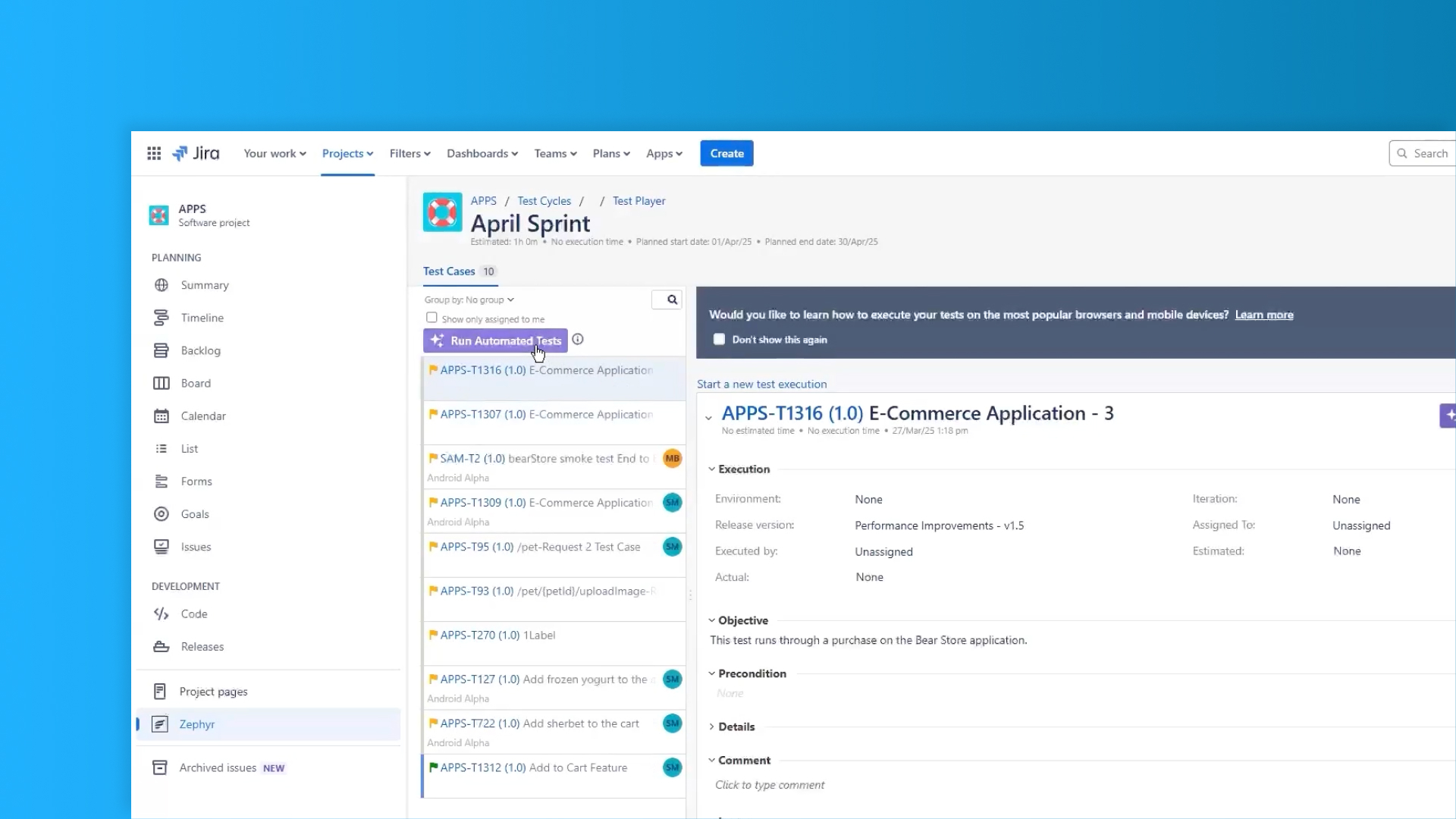This screenshot has width=1456, height=819.
Task: Open the List view
Action: click(189, 448)
